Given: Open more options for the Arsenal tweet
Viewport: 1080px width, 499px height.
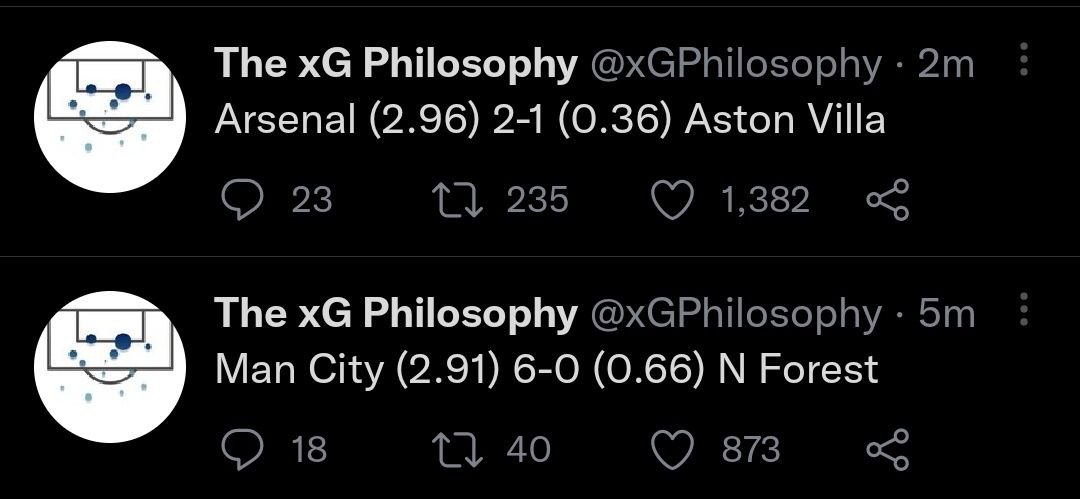Looking at the screenshot, I should click(1023, 62).
